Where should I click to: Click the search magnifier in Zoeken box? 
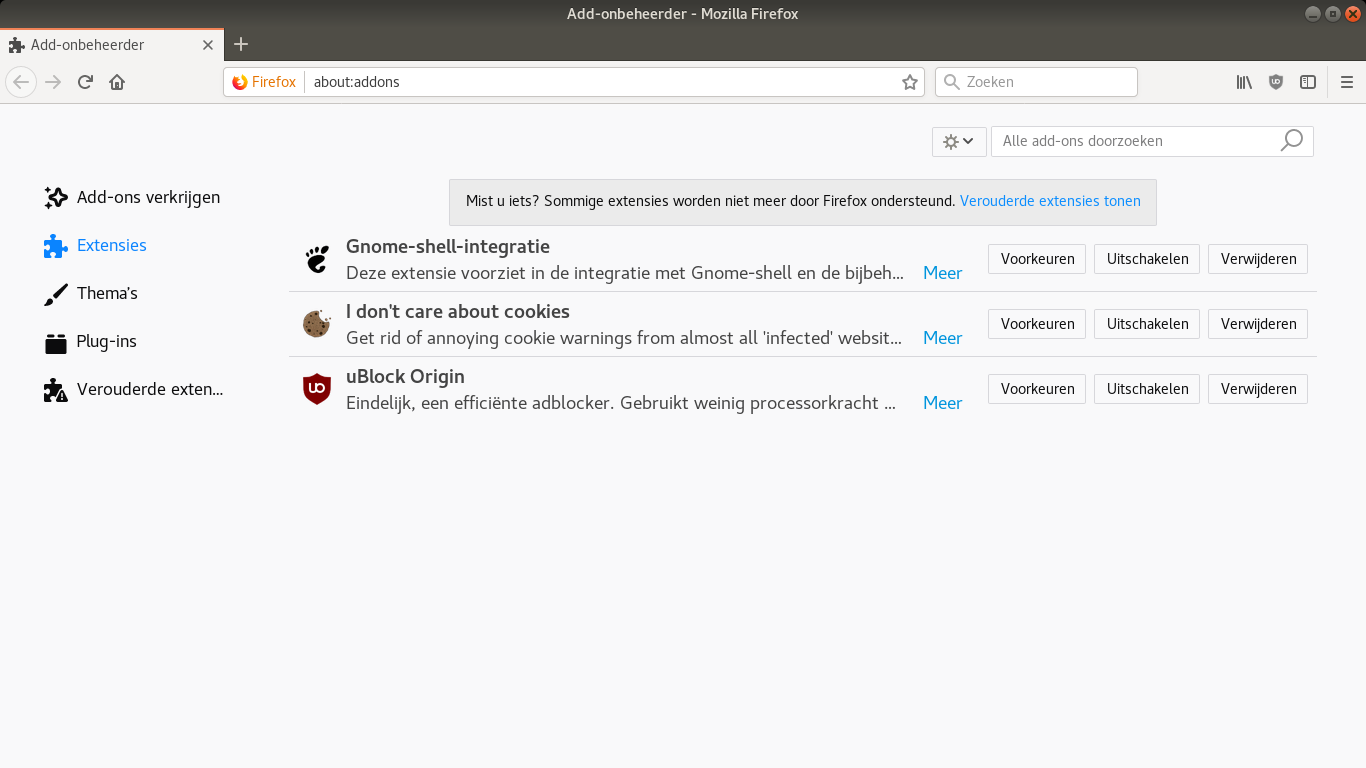952,82
